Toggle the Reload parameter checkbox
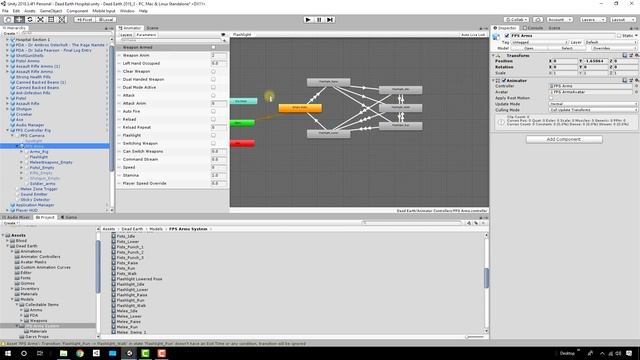 [213, 119]
